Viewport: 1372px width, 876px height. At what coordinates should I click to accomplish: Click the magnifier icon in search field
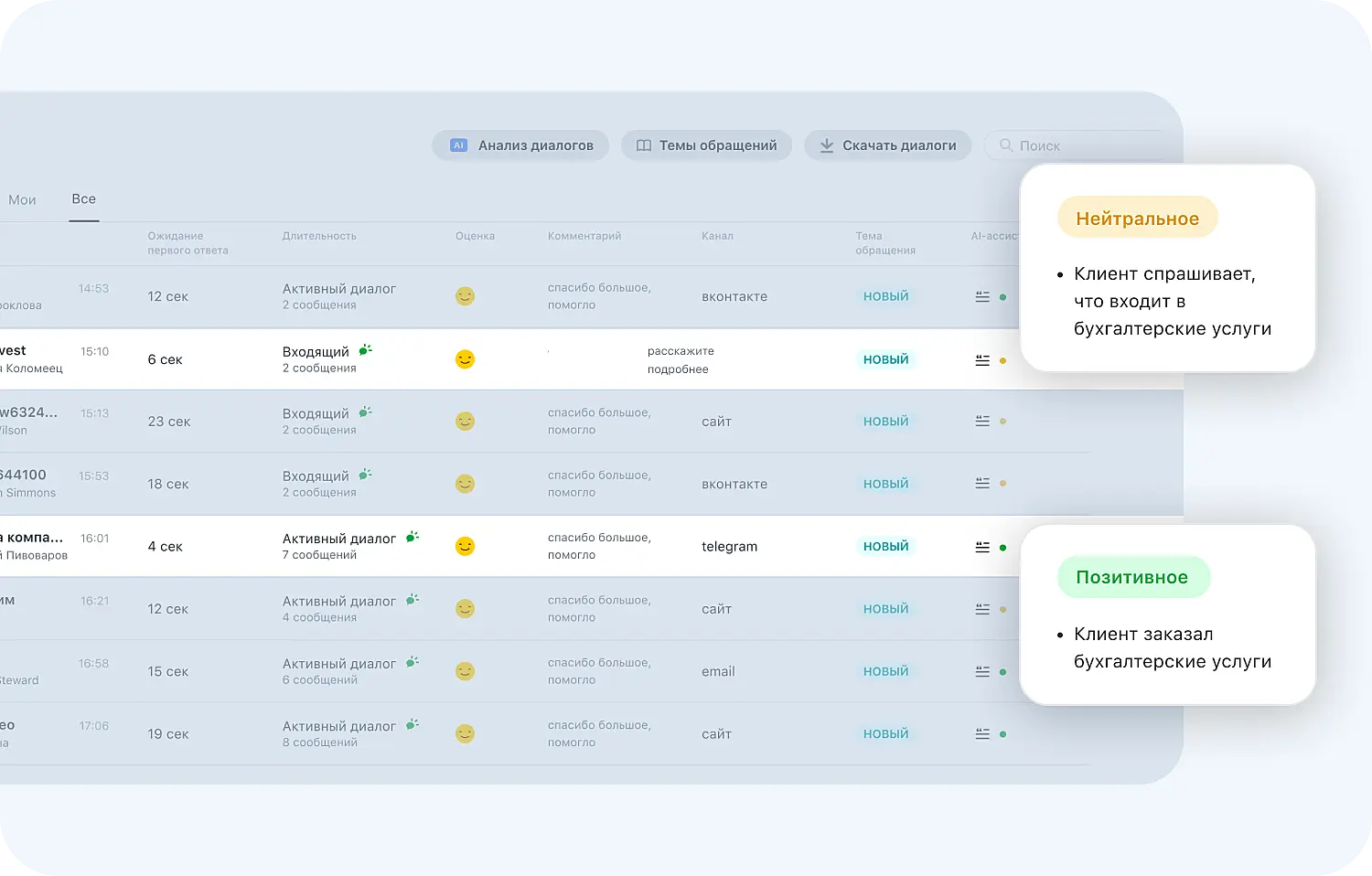point(1006,145)
